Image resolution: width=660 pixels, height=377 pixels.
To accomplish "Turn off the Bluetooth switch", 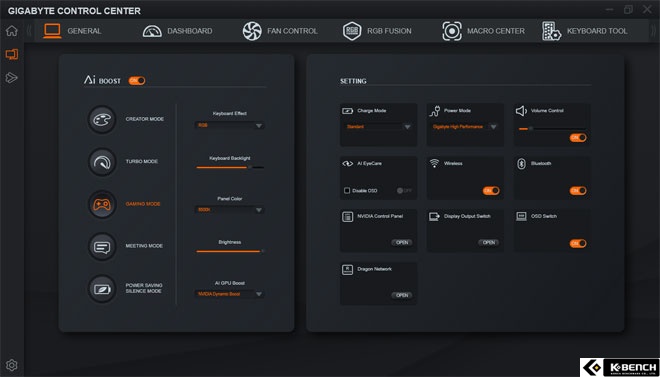I will tap(578, 191).
